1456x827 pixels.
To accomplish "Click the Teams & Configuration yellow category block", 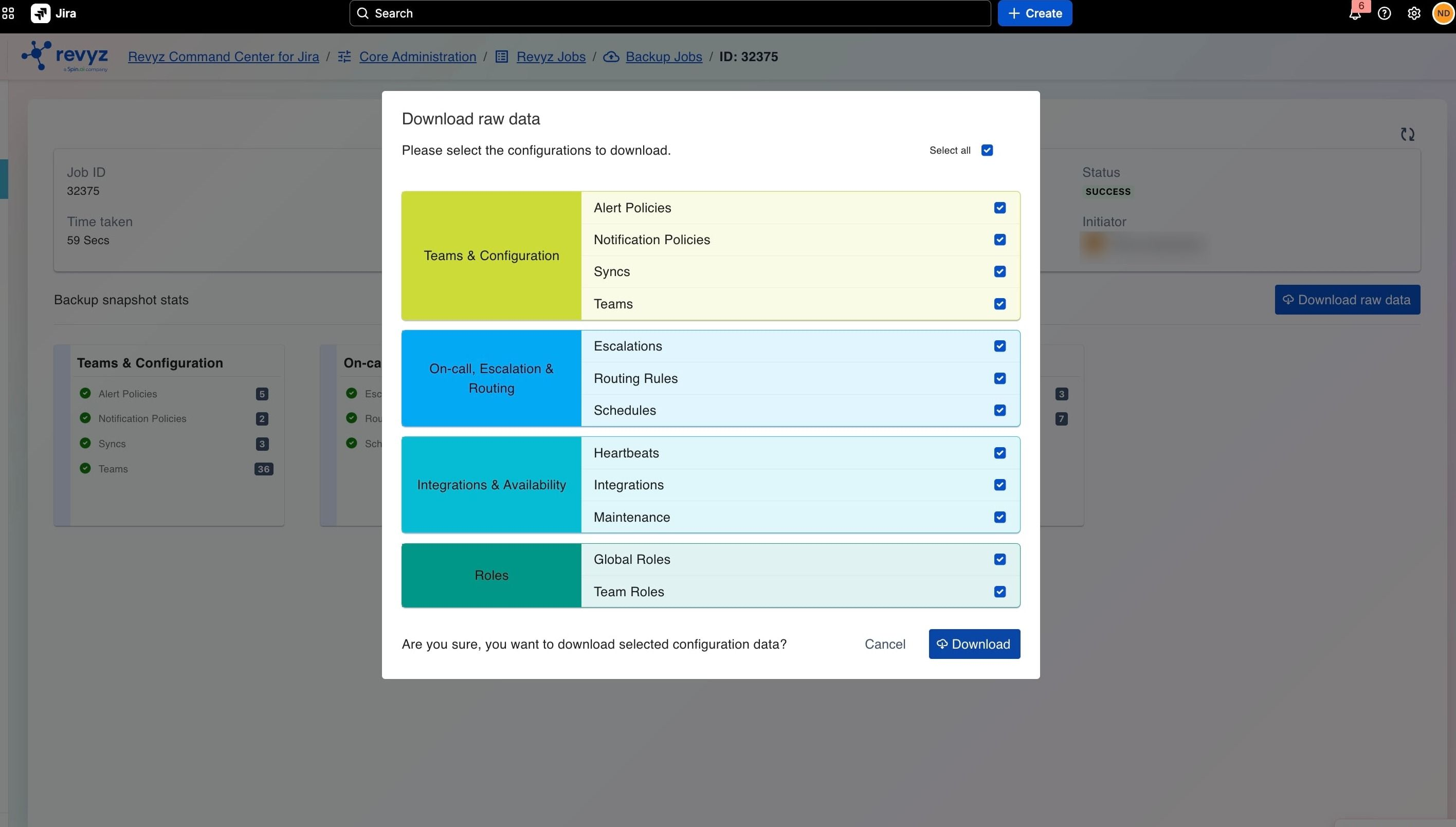I will 492,255.
